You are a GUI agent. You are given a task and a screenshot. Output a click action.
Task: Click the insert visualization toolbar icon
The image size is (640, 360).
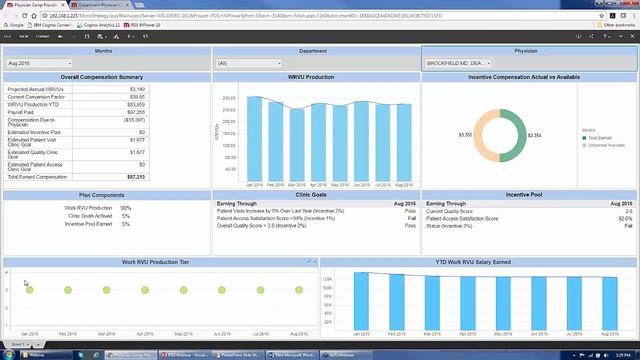pyautogui.click(x=116, y=37)
